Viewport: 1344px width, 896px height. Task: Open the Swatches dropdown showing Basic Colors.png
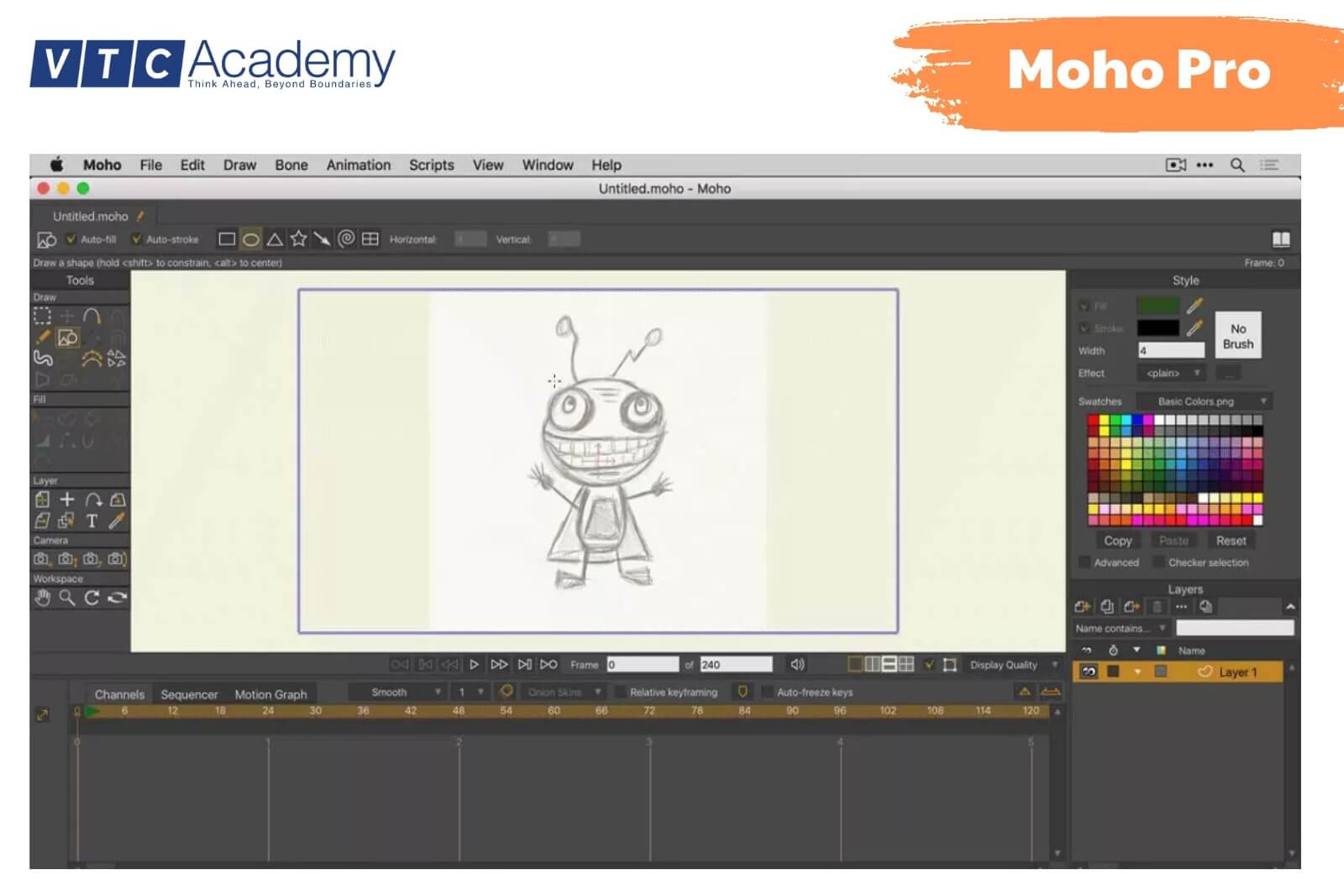pos(1201,401)
